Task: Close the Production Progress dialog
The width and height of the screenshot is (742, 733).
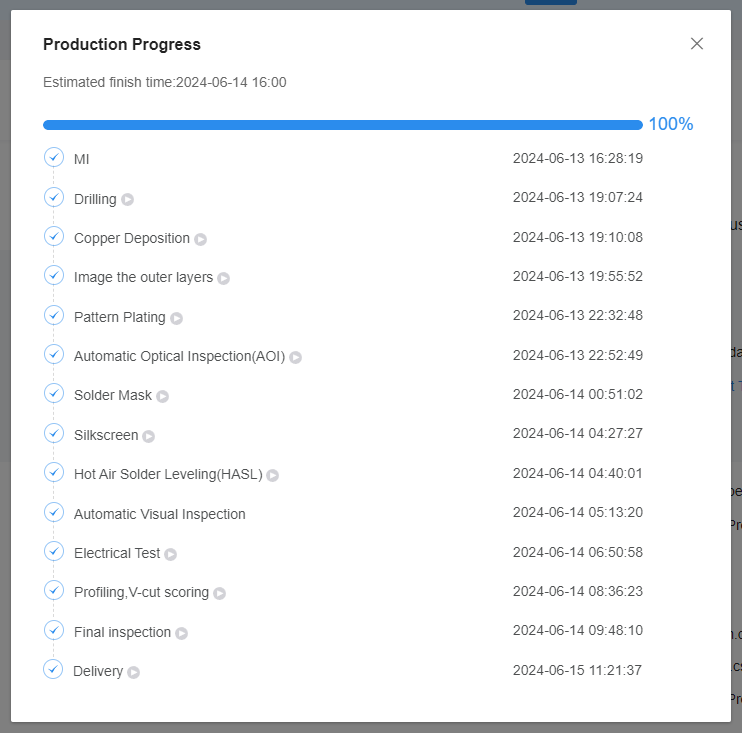Action: (697, 43)
